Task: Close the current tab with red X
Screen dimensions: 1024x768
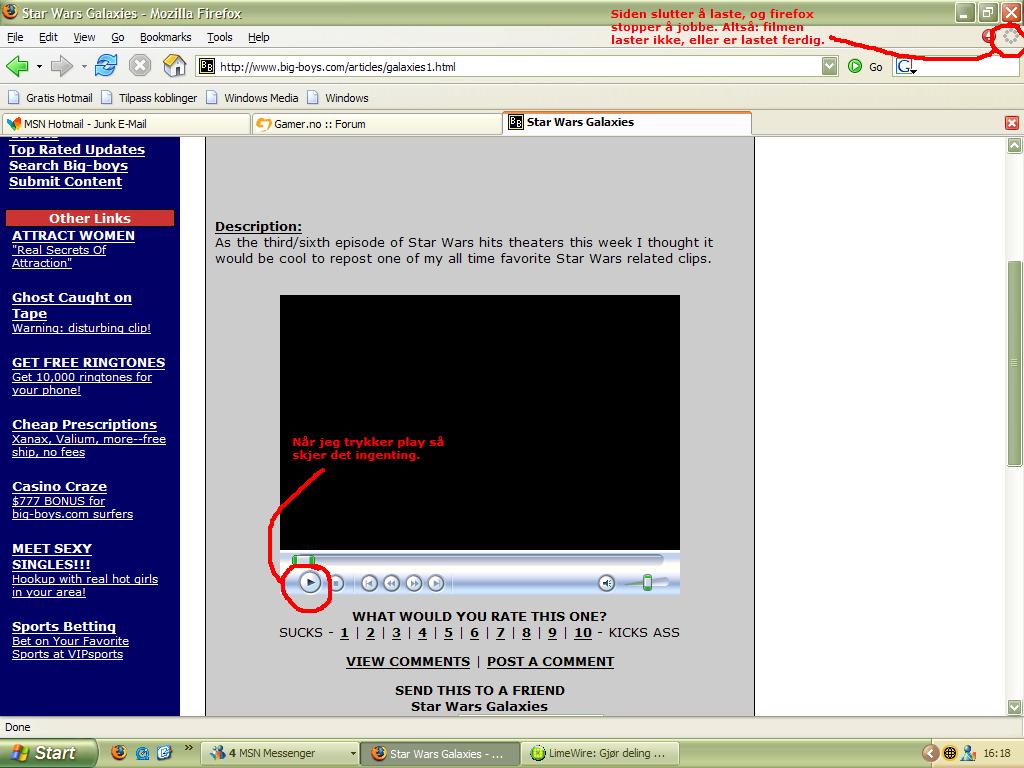Action: 1012,123
